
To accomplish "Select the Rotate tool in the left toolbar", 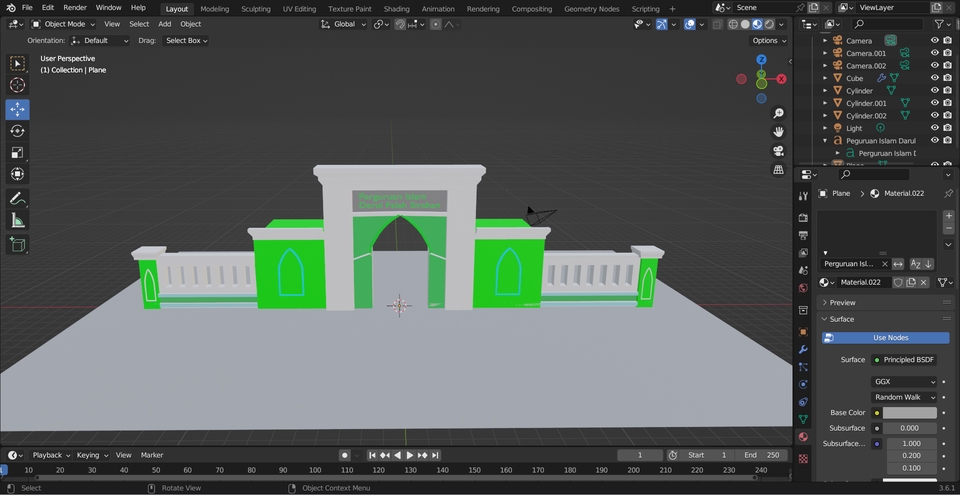I will pos(17,131).
